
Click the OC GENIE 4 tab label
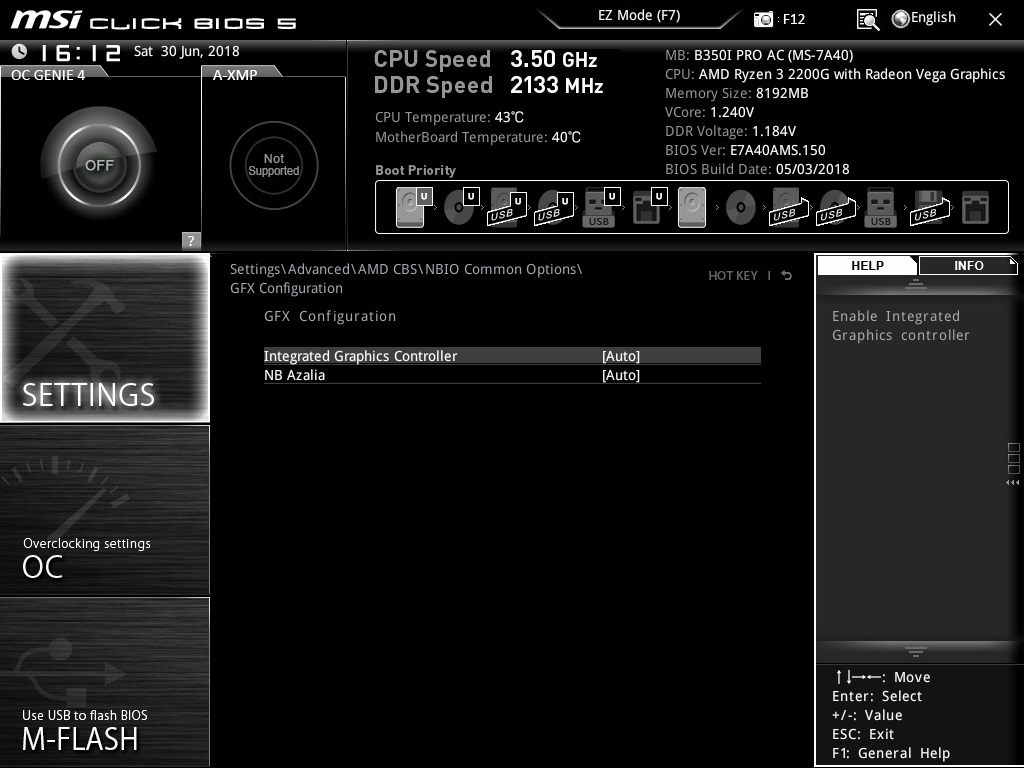(x=48, y=75)
